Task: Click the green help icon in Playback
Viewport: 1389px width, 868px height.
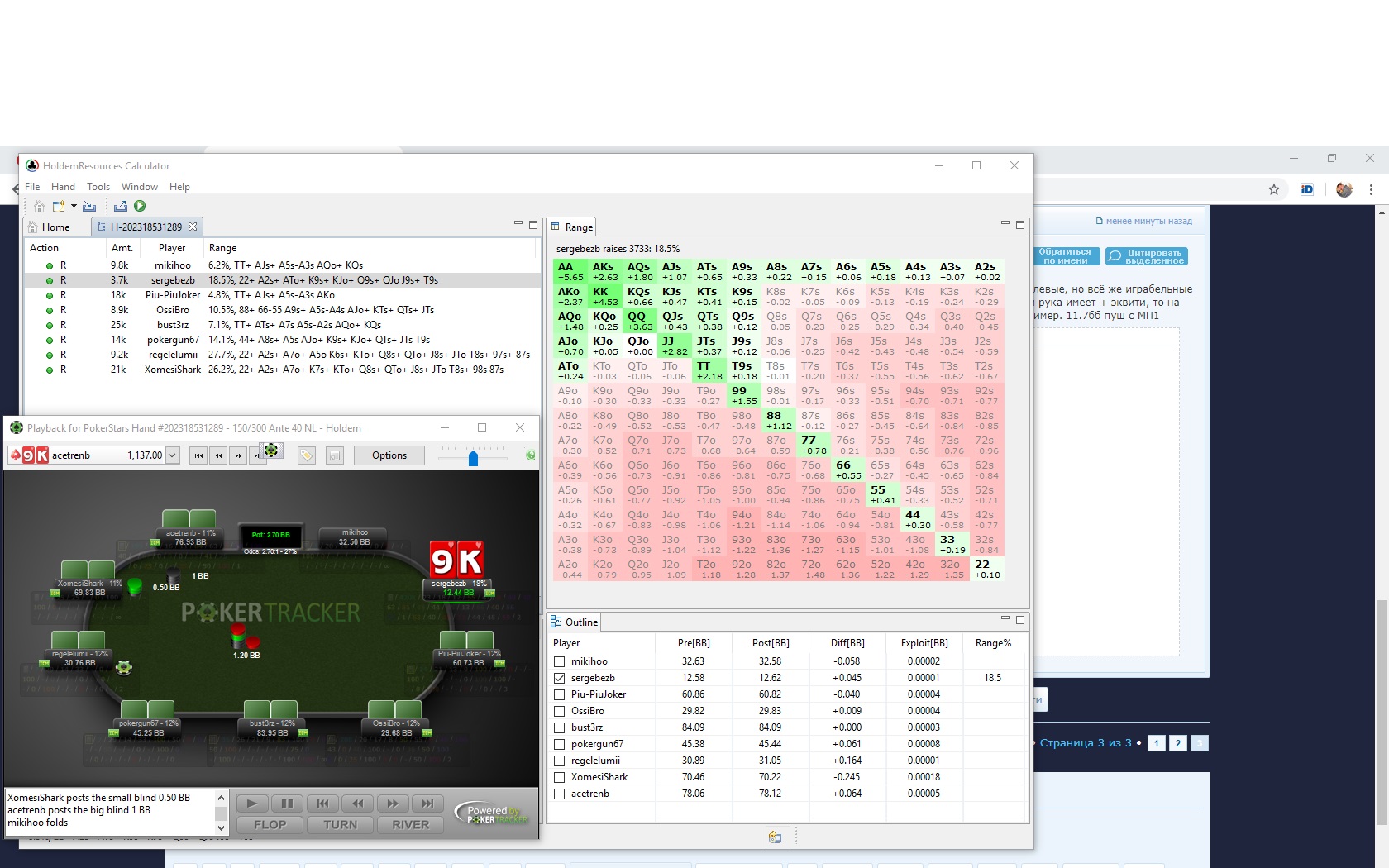Action: (531, 455)
